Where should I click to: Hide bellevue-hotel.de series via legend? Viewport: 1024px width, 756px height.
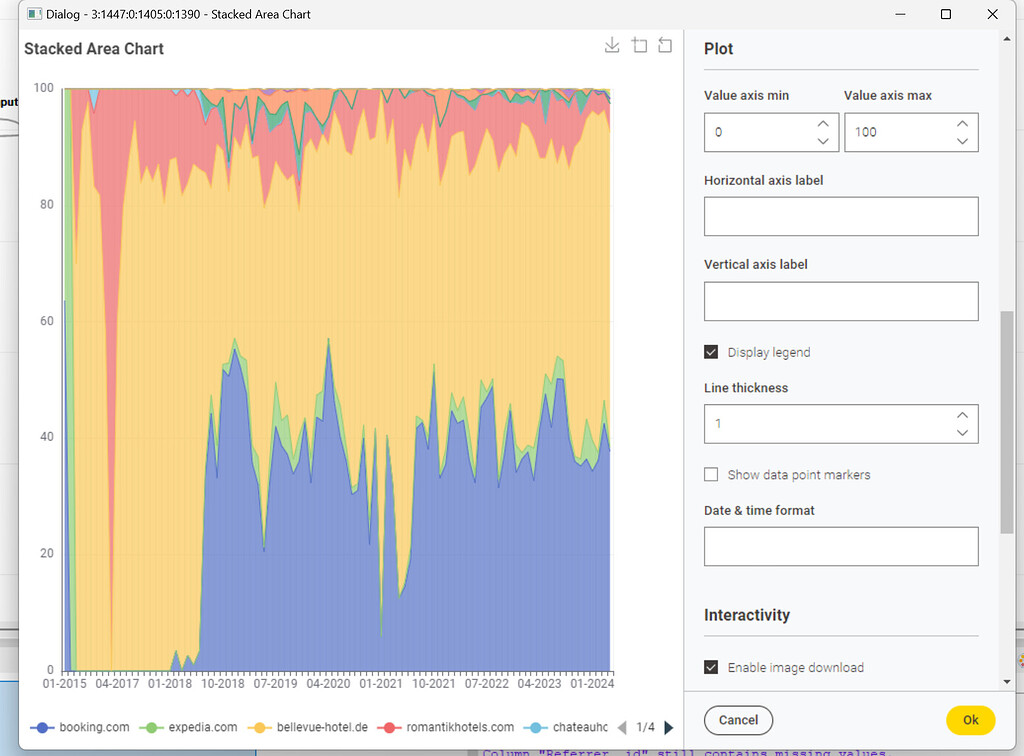310,727
